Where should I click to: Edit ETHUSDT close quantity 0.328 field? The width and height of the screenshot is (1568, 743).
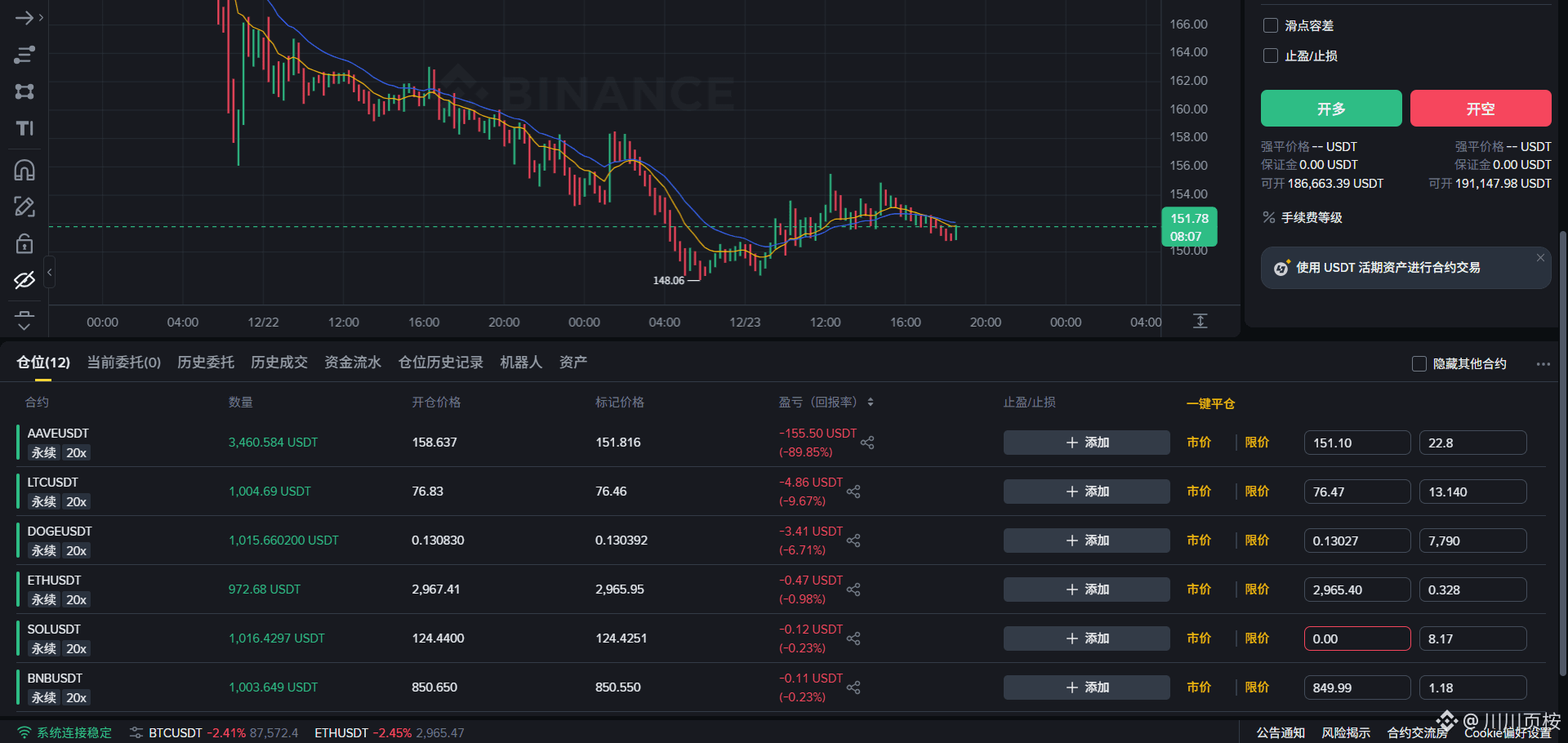1473,590
